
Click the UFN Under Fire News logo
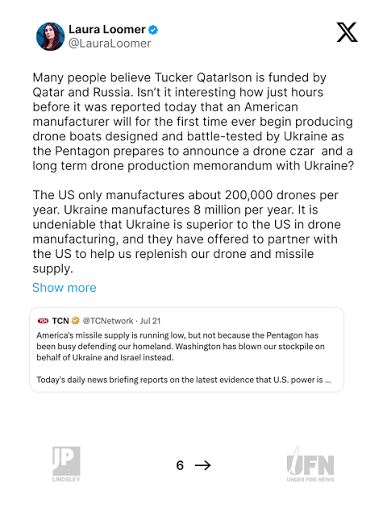pos(310,464)
